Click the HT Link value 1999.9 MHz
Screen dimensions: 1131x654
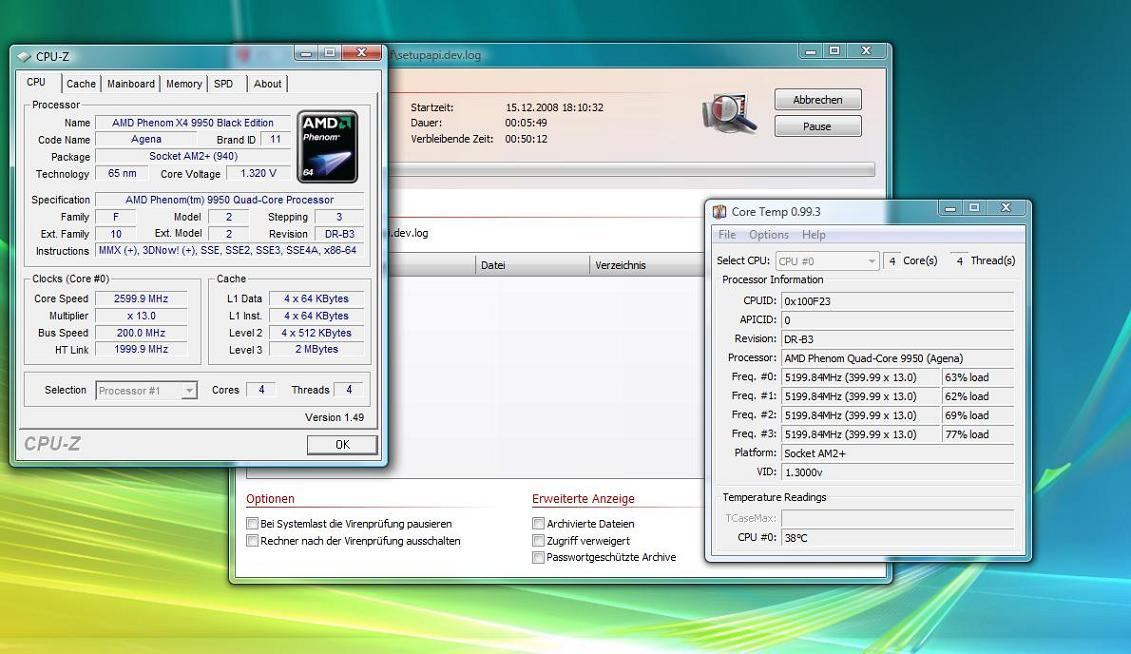(x=141, y=349)
